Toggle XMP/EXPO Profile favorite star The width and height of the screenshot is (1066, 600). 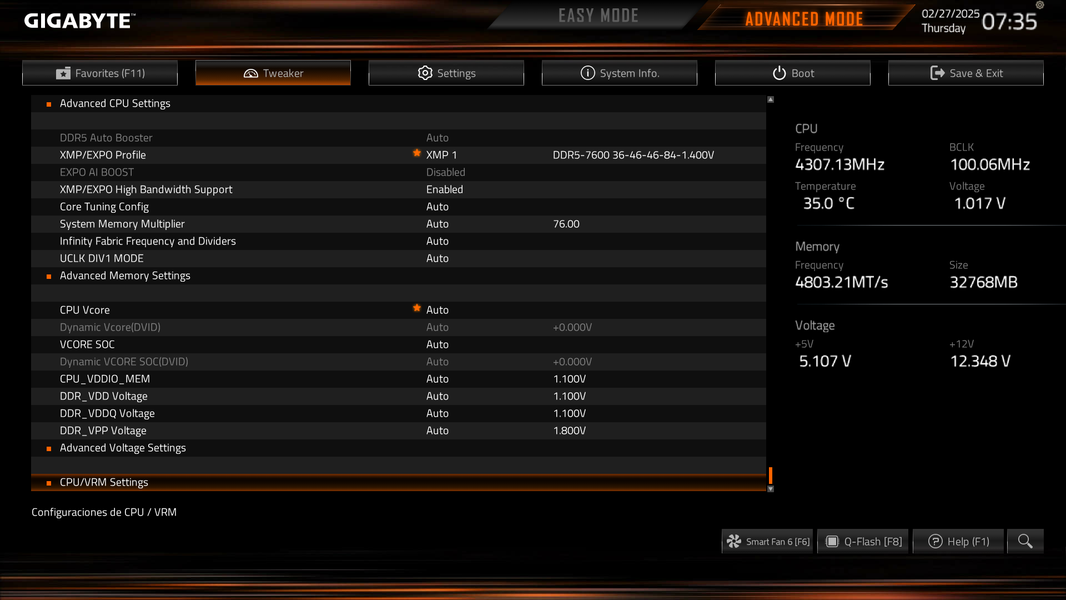(x=417, y=154)
